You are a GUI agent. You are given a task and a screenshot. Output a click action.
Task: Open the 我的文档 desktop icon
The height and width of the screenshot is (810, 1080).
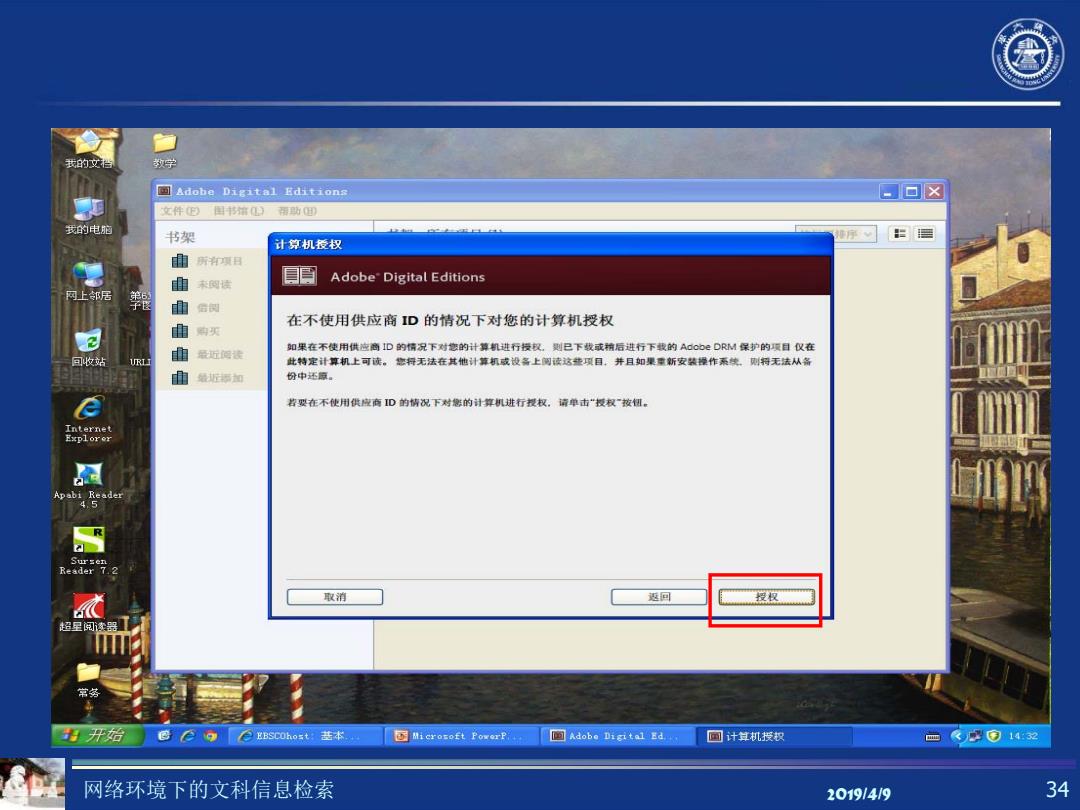point(88,149)
